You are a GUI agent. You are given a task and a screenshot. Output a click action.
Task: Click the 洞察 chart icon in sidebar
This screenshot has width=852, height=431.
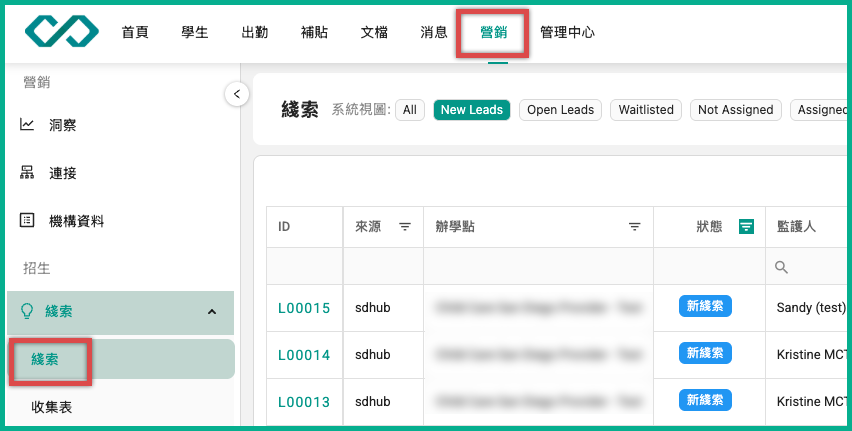(27, 124)
